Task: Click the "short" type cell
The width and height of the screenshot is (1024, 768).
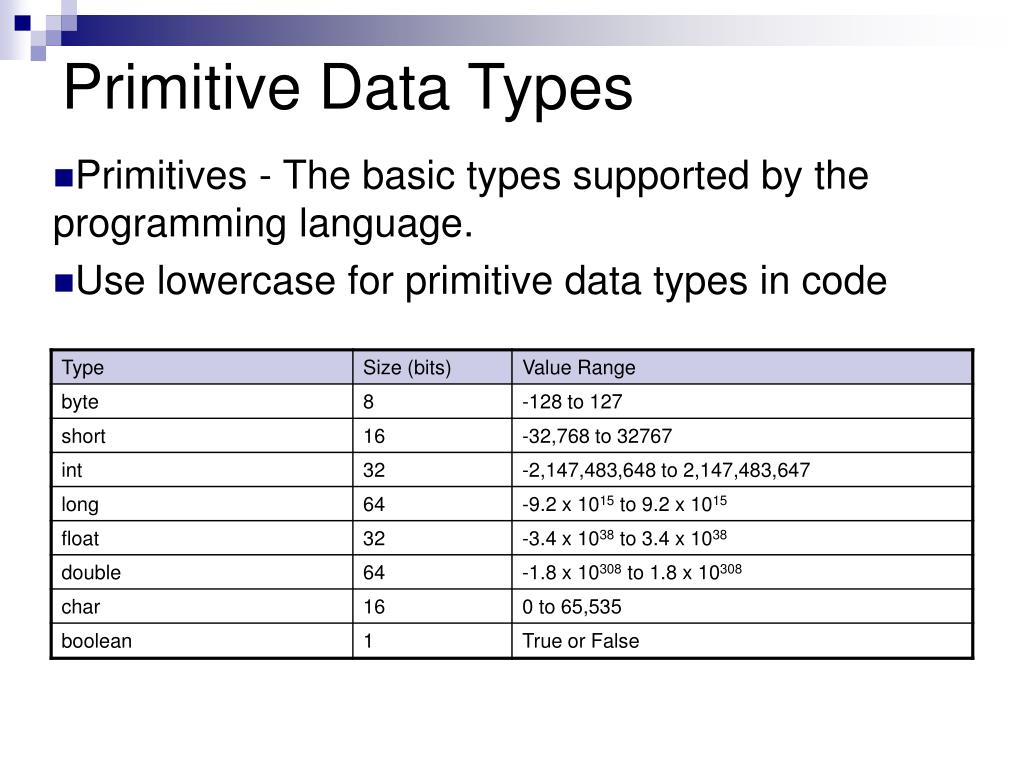Action: point(83,436)
